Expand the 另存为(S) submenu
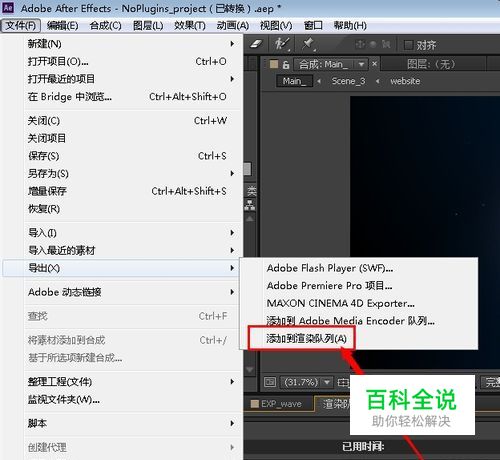 133,174
